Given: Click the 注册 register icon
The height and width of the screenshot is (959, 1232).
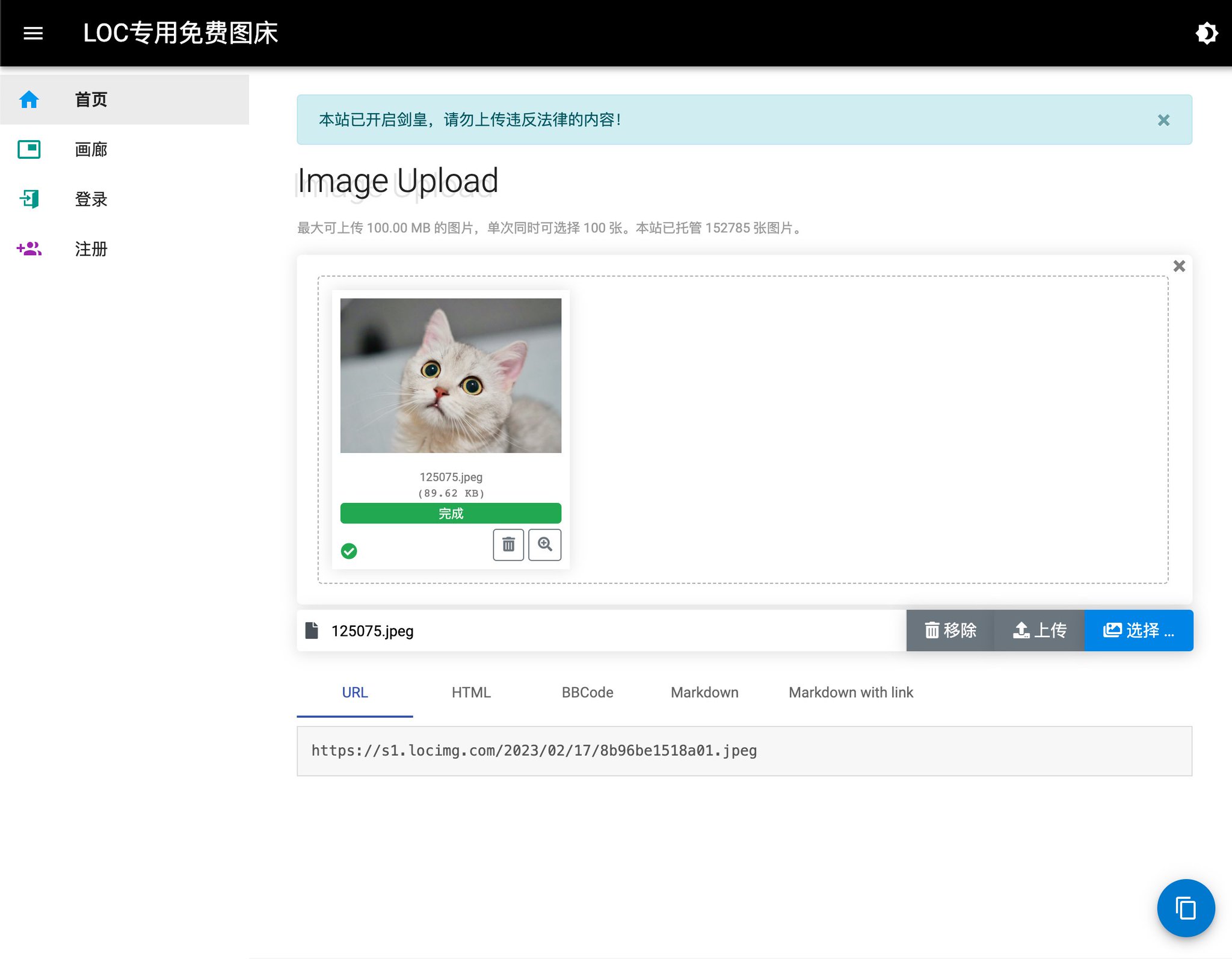Looking at the screenshot, I should 29,248.
